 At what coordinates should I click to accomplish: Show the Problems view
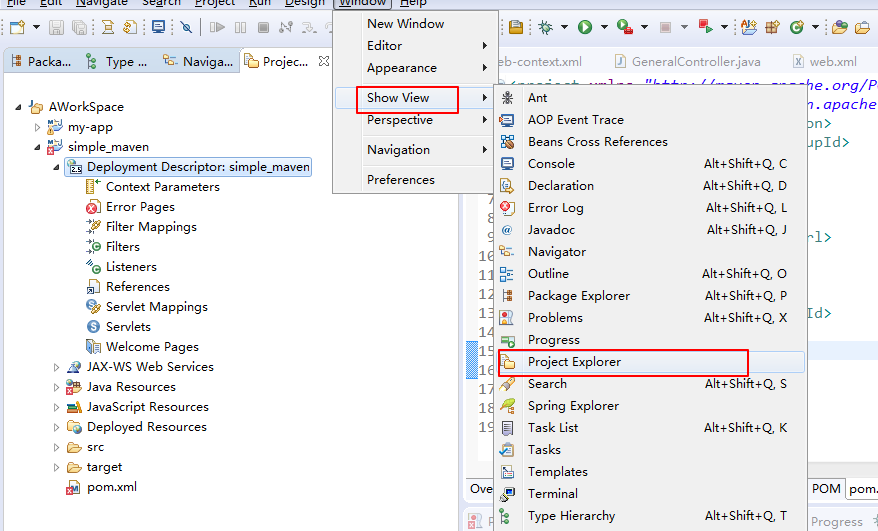(x=651, y=318)
